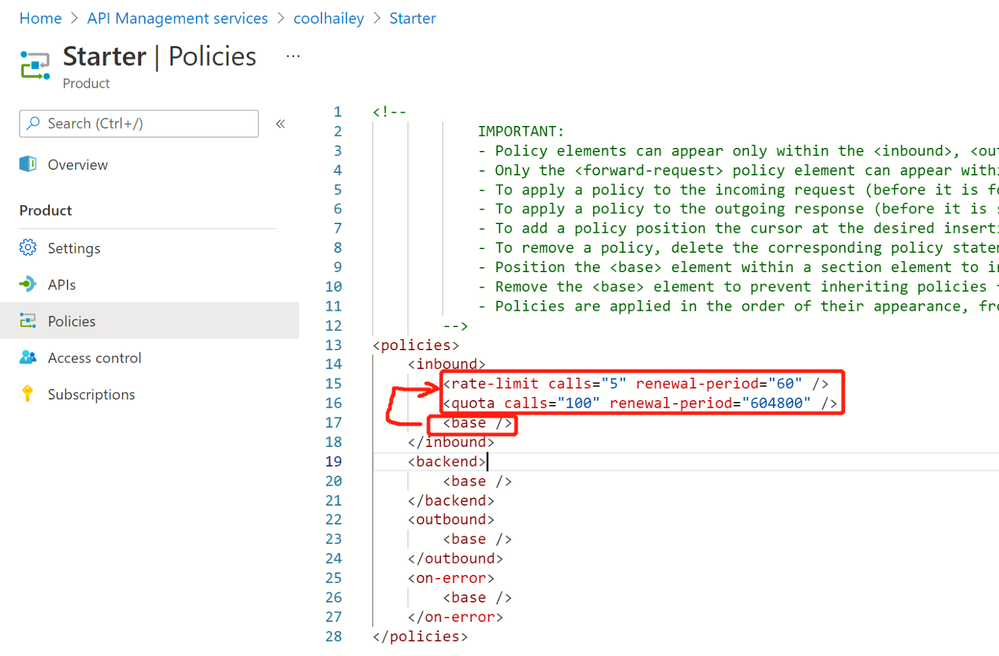Collapse the sidebar with double chevron

tap(280, 124)
